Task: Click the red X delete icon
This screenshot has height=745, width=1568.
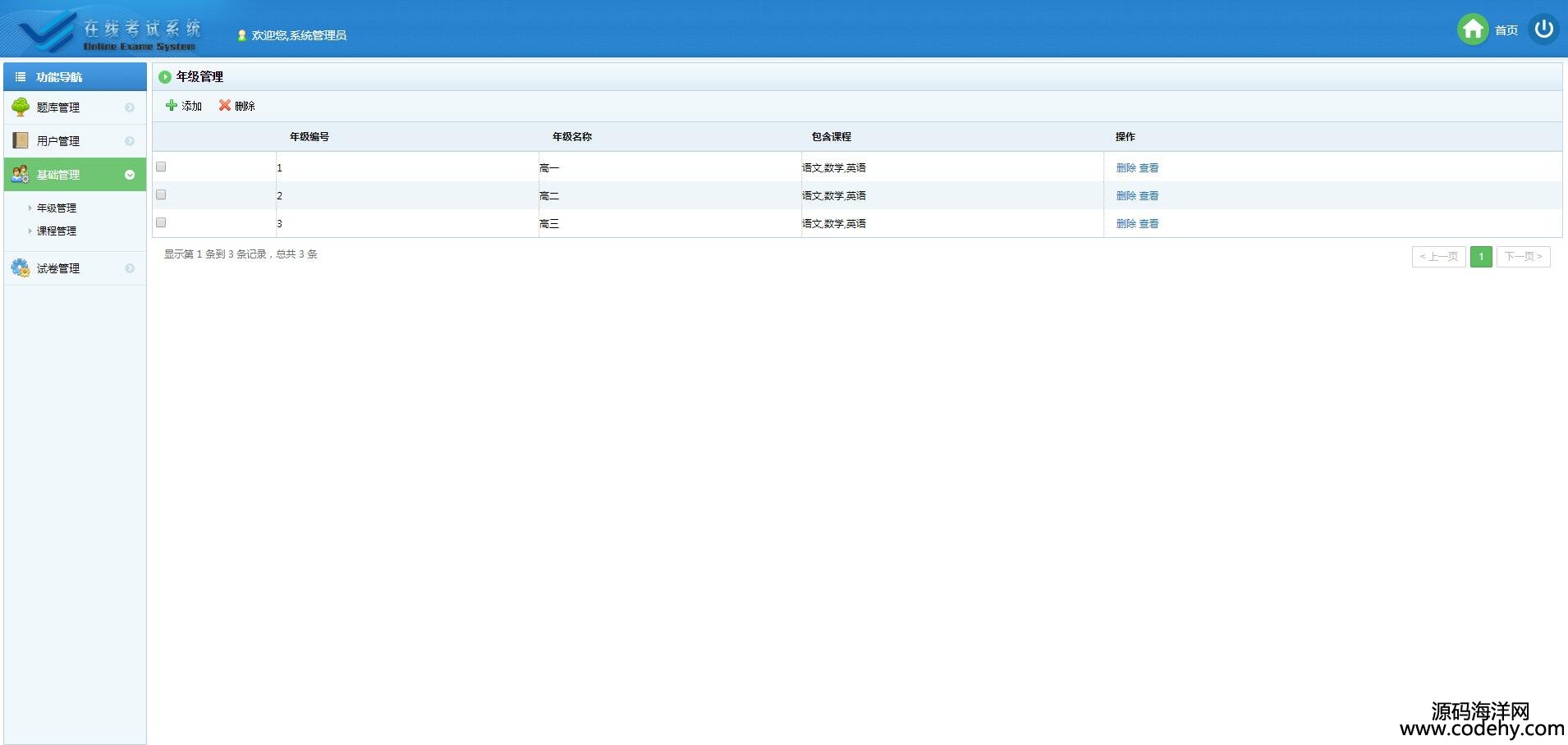Action: click(224, 105)
